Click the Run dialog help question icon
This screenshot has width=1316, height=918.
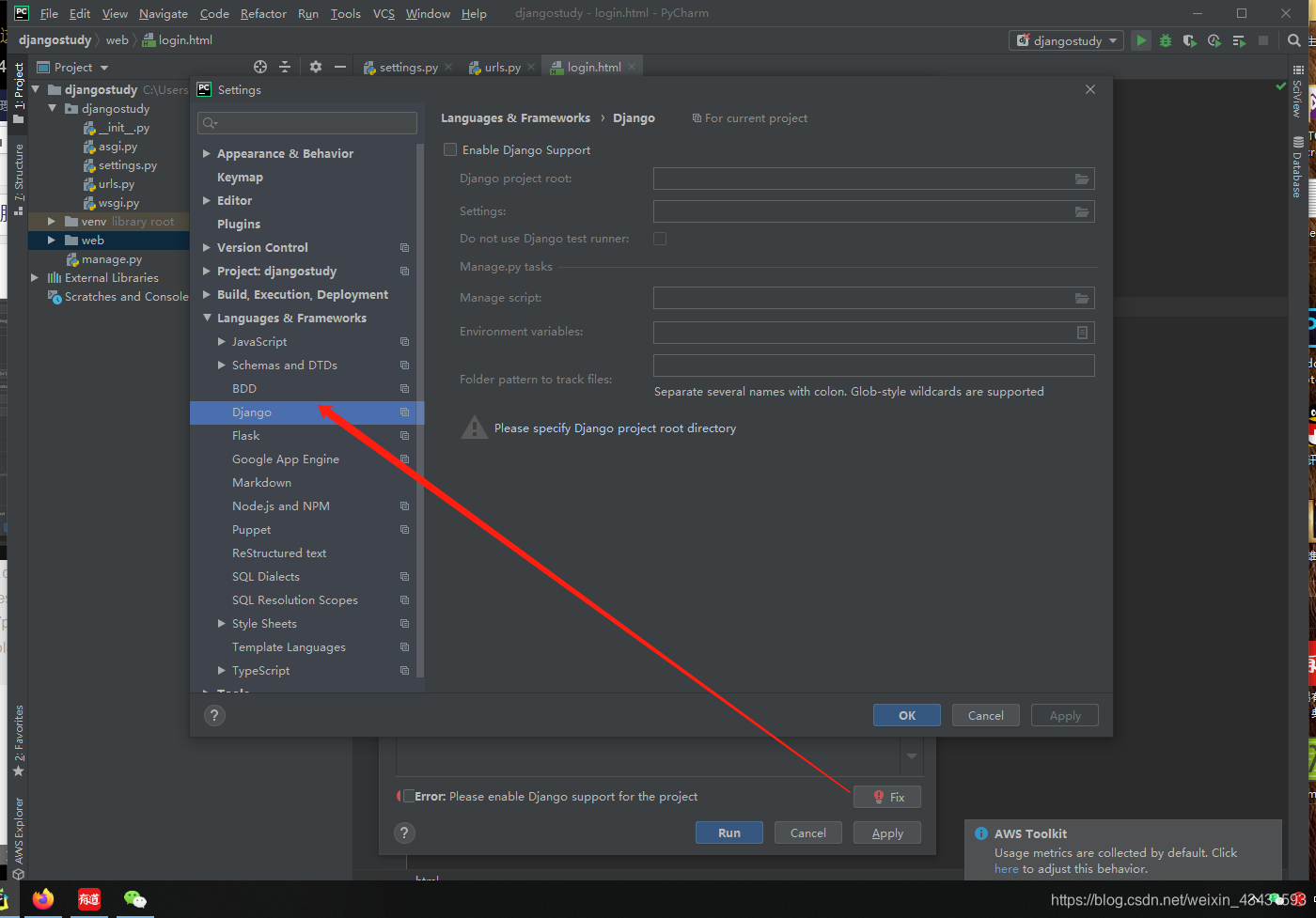(x=404, y=832)
